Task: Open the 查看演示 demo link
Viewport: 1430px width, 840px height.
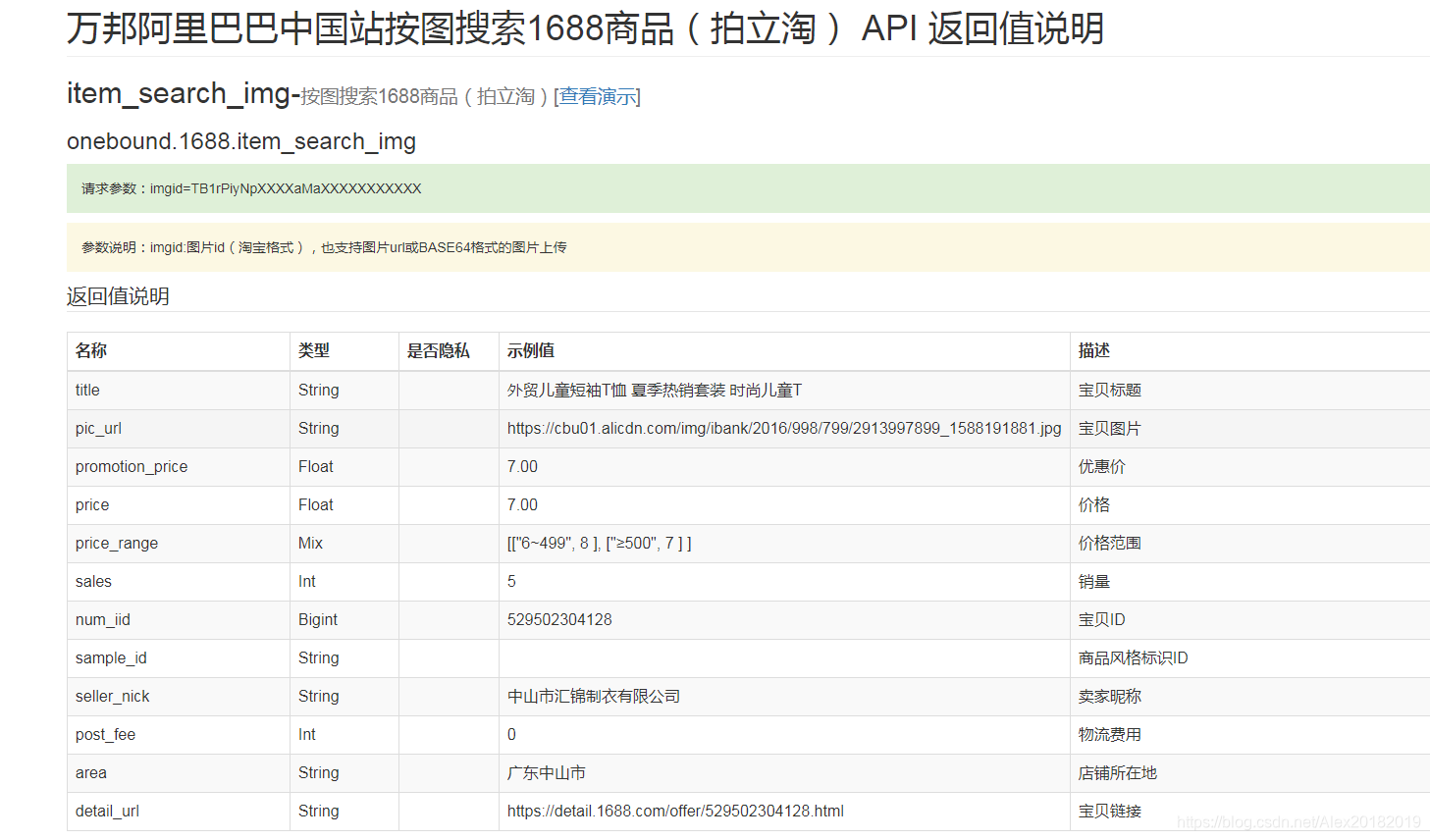Action: 597,96
